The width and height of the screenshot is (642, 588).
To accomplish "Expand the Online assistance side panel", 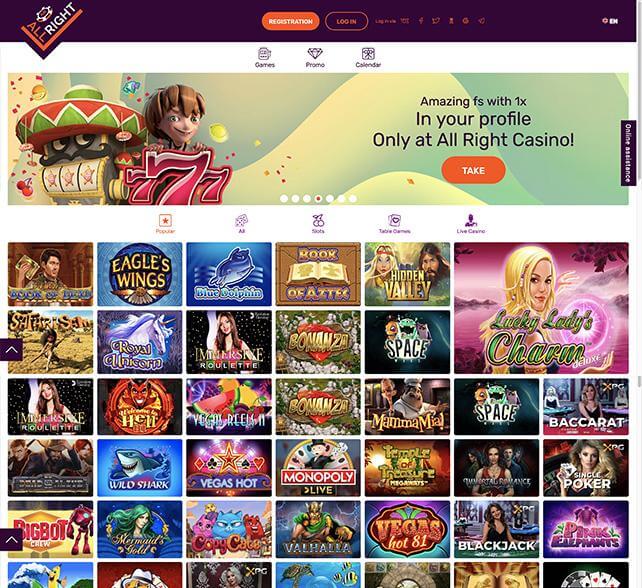I will (x=628, y=153).
